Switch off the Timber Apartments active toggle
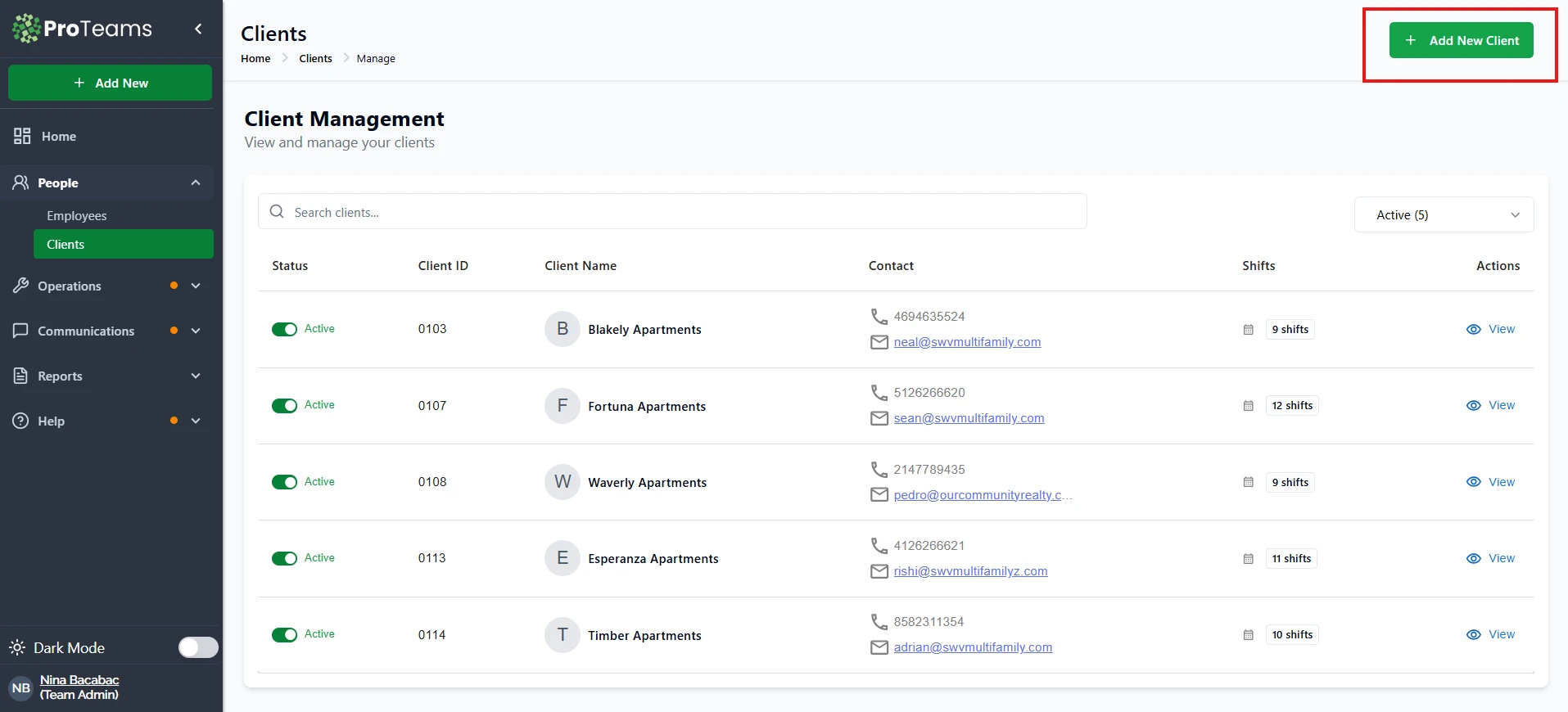 pos(284,635)
